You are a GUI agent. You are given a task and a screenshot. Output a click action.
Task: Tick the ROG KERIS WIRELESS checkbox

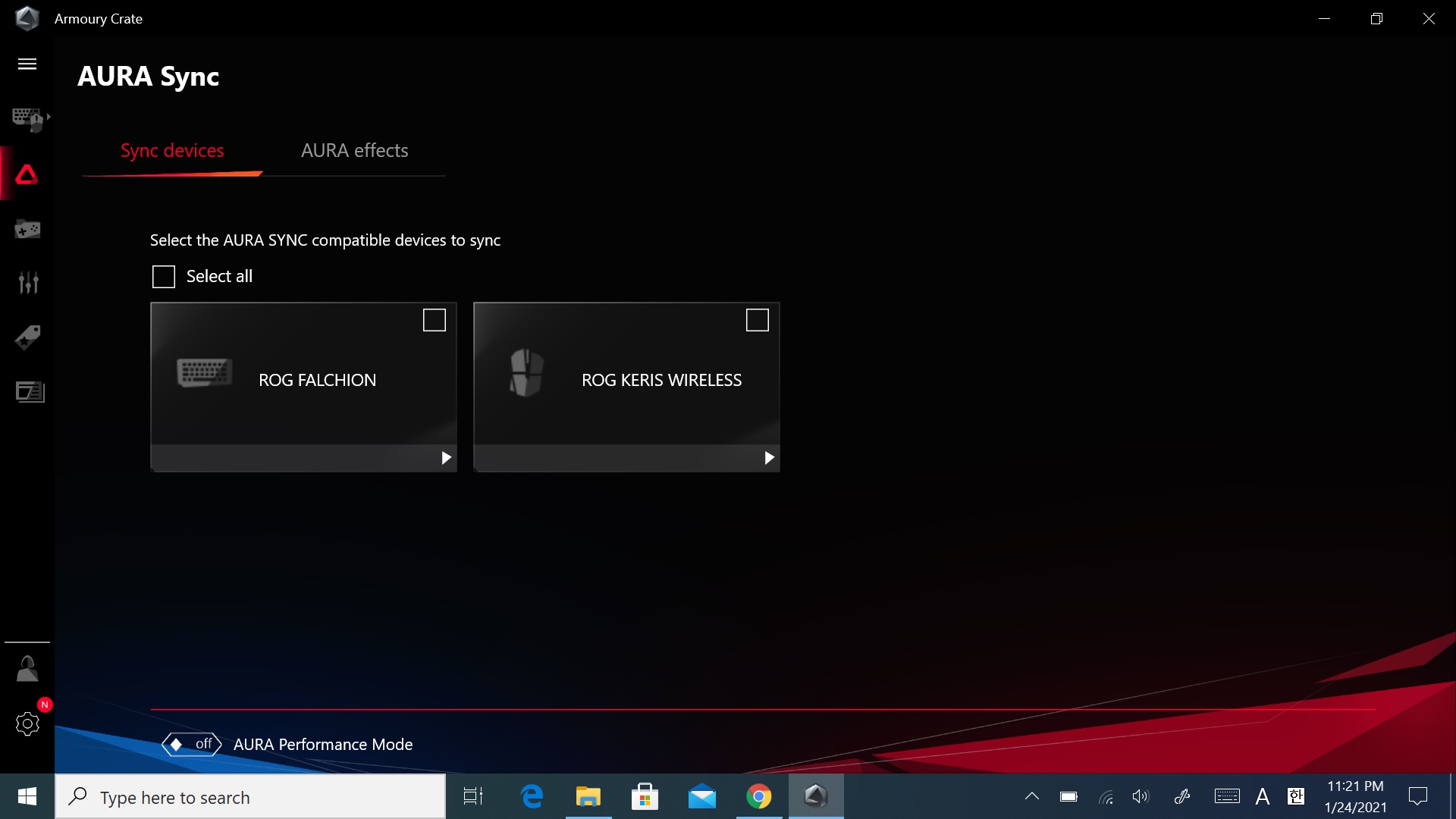pos(757,320)
